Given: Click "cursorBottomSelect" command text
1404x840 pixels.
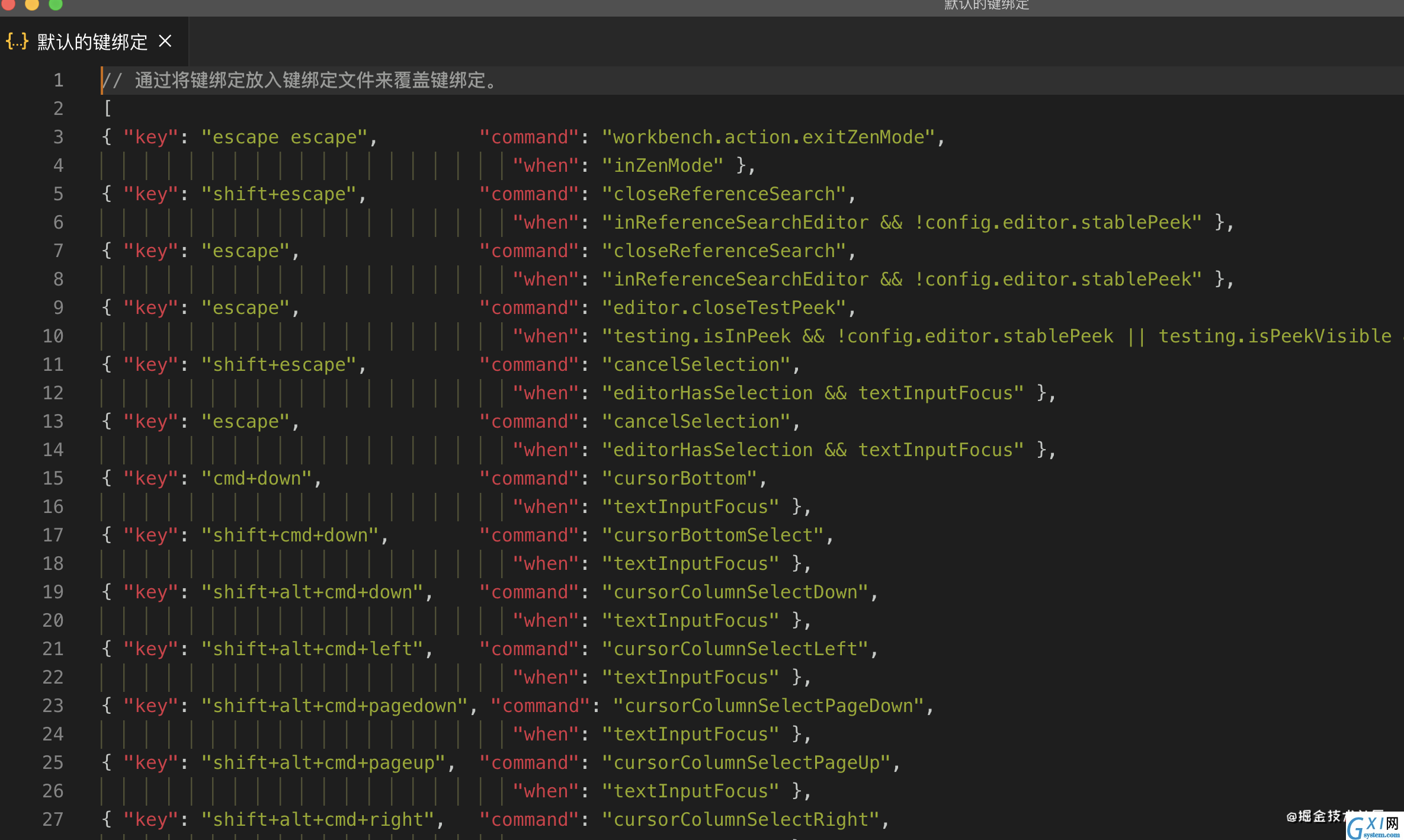Looking at the screenshot, I should [713, 535].
